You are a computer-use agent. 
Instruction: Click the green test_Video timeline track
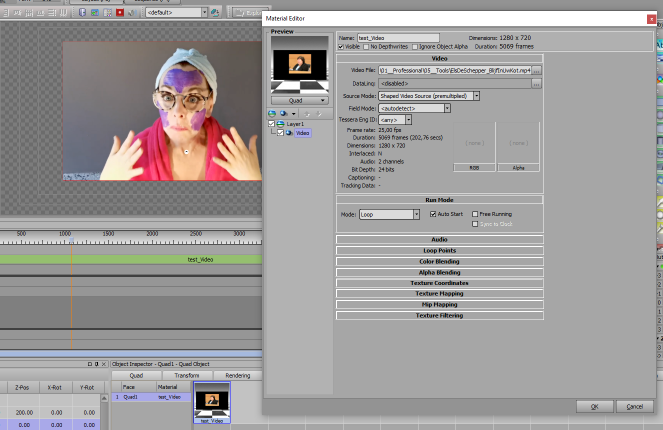point(200,259)
